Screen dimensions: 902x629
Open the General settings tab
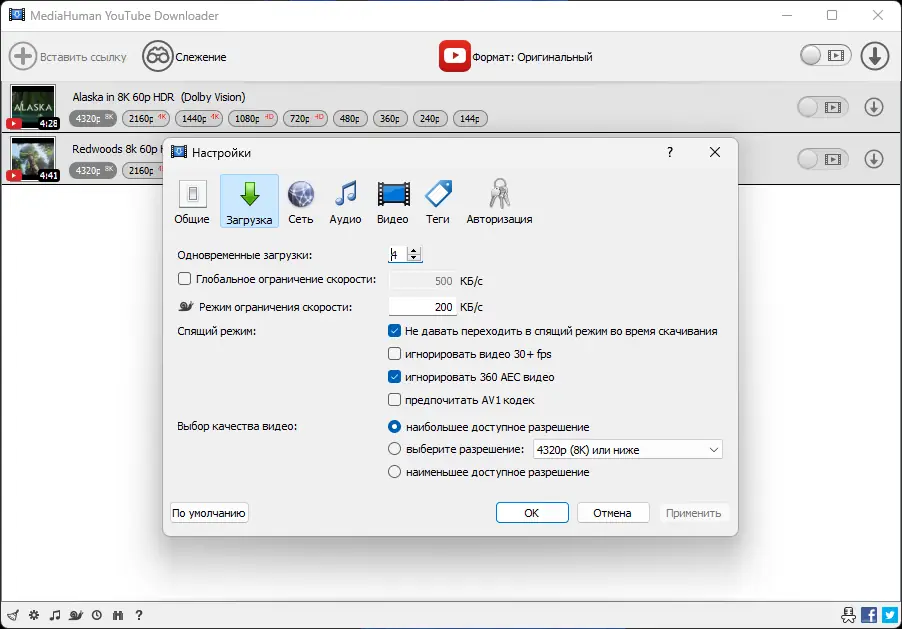tap(192, 201)
